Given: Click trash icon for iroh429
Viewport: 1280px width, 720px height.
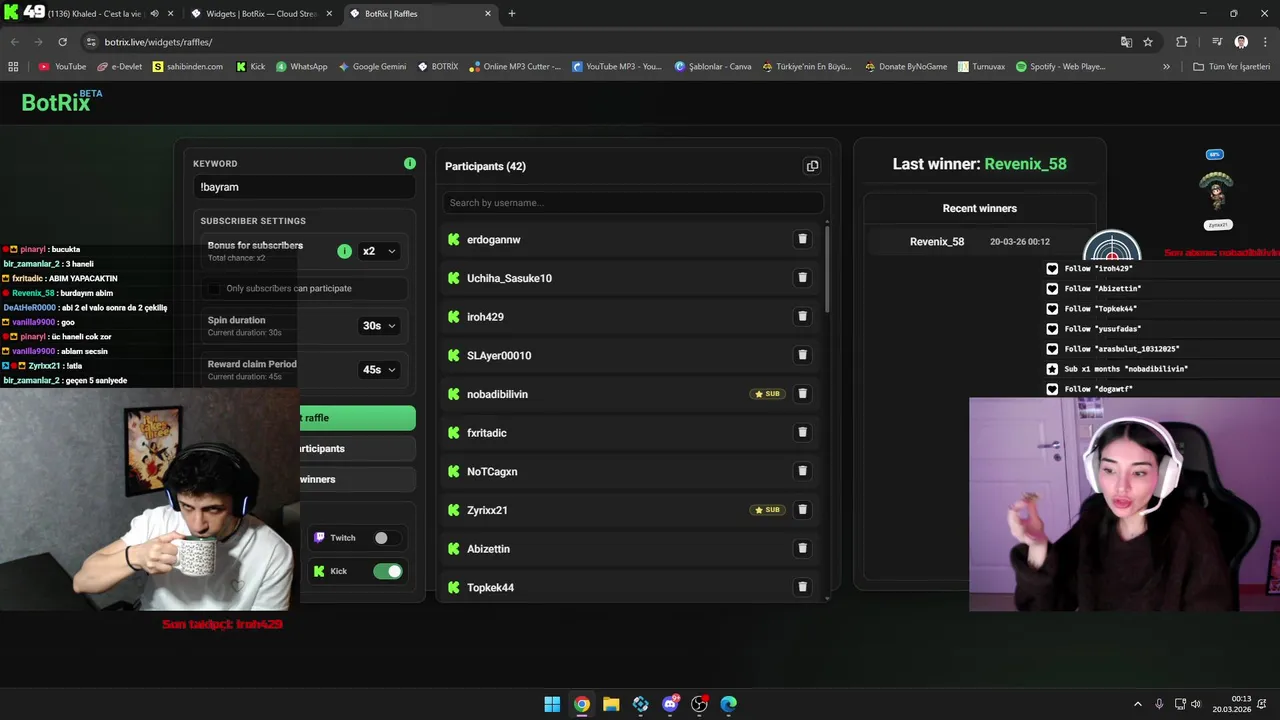Looking at the screenshot, I should click(x=802, y=316).
